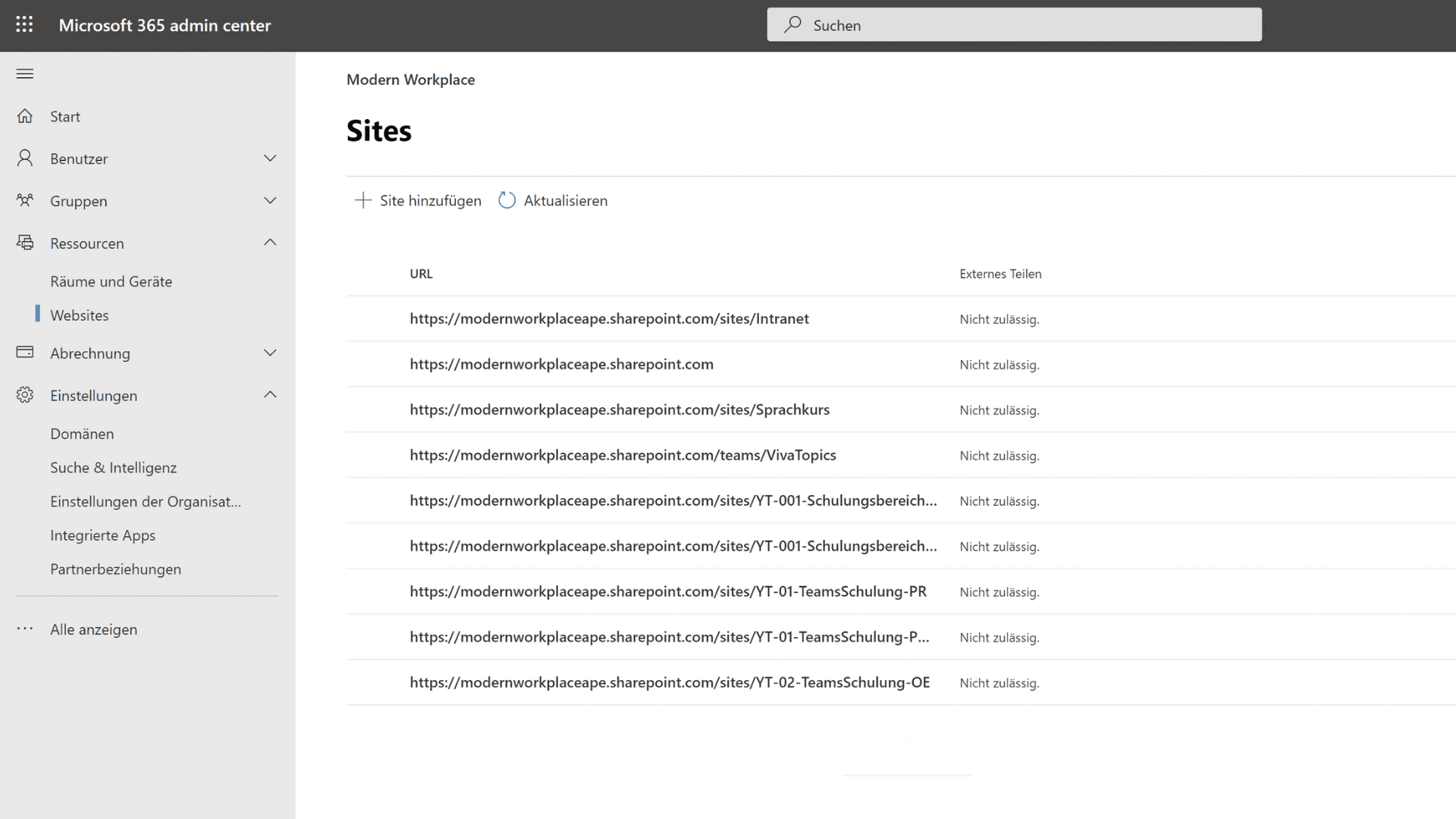
Task: Open the Intranet site URL
Action: click(x=609, y=318)
